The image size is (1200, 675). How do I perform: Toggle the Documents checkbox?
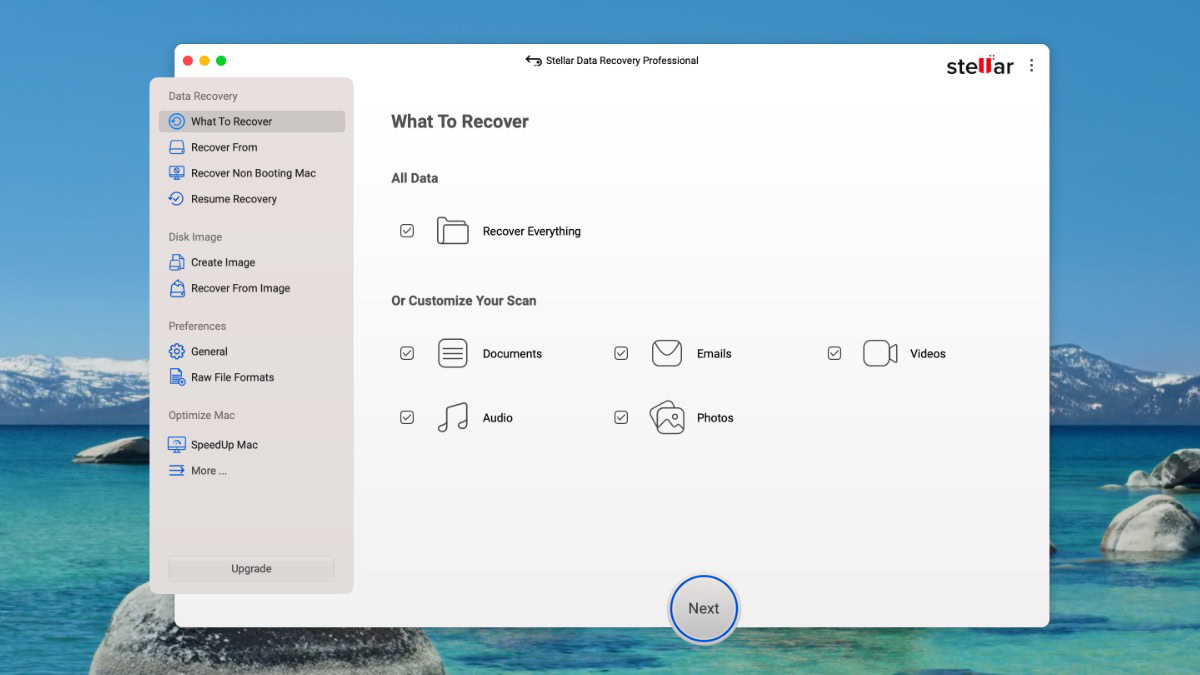point(407,353)
